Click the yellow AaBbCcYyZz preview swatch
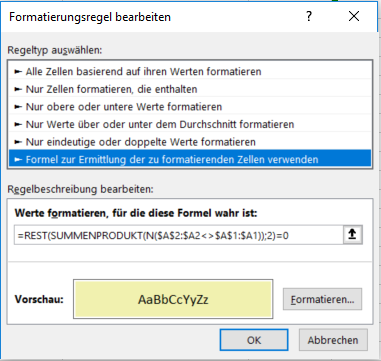The width and height of the screenshot is (381, 361). point(173,299)
